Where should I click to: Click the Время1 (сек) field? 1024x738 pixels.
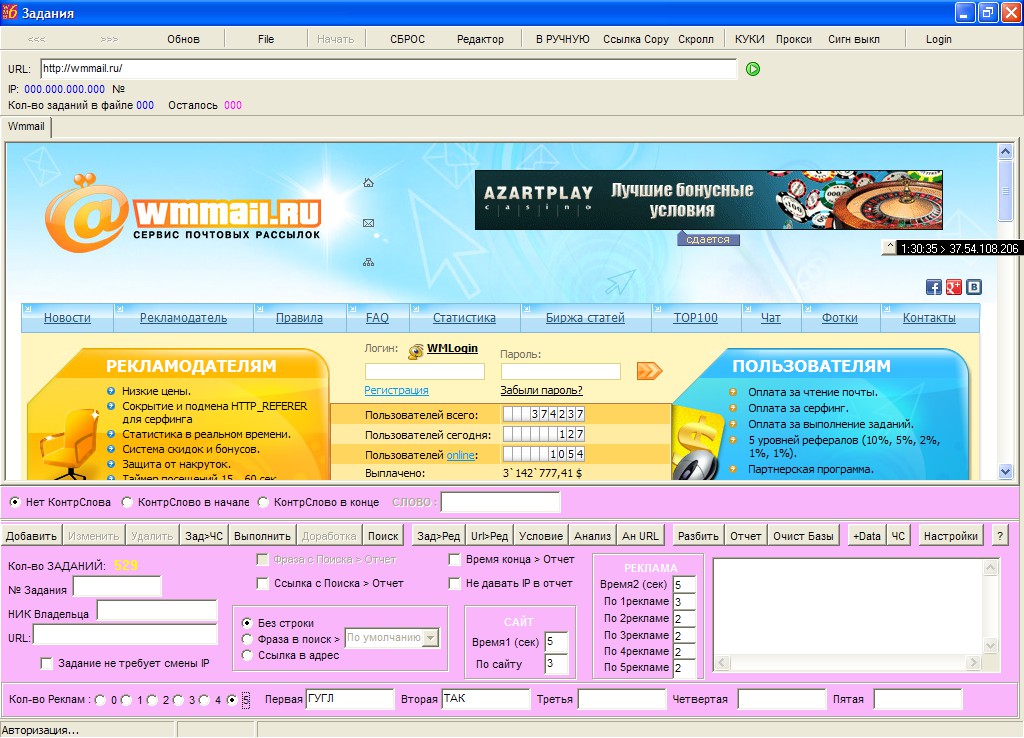click(556, 641)
